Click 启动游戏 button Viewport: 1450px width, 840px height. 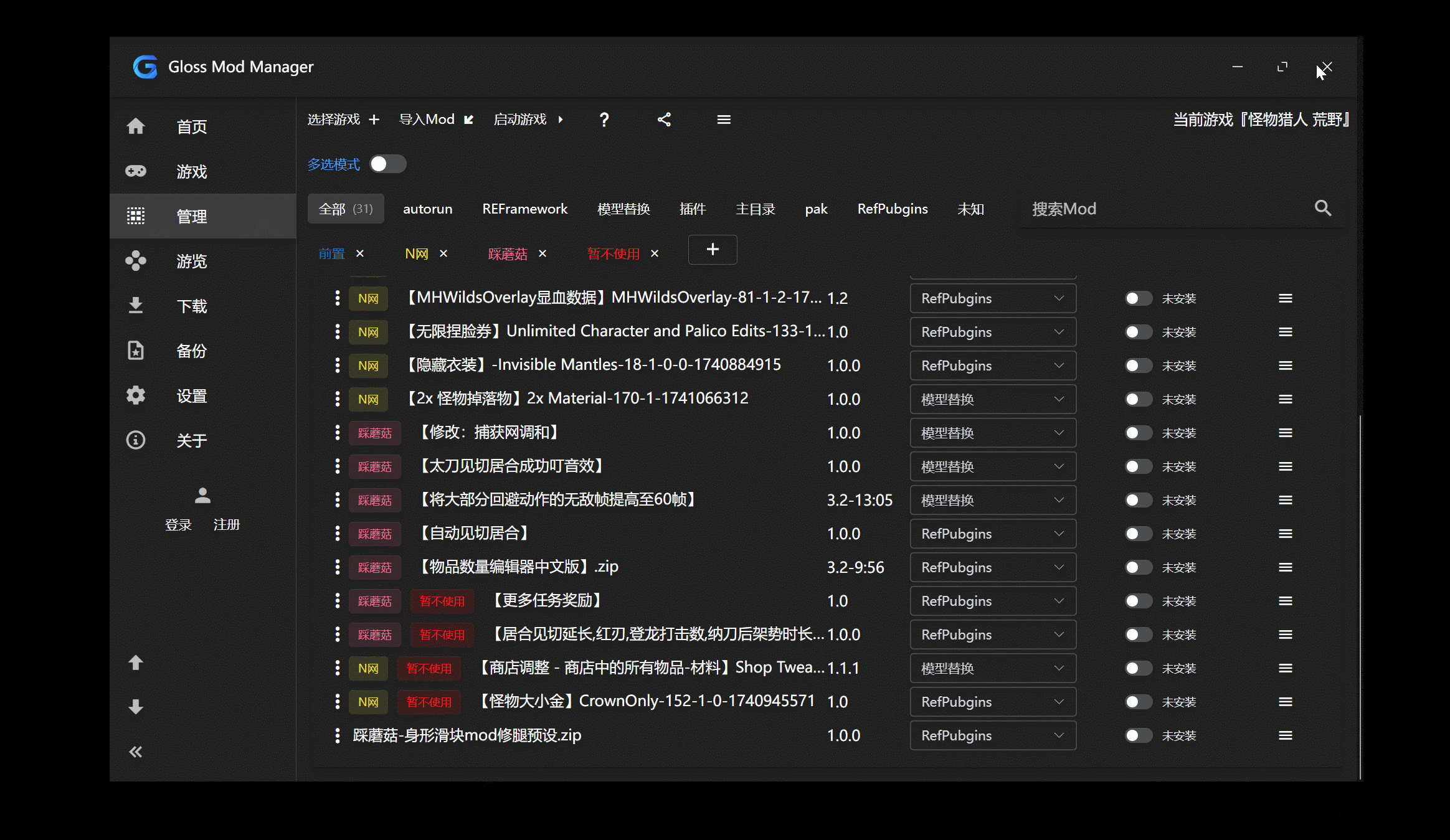pyautogui.click(x=529, y=120)
